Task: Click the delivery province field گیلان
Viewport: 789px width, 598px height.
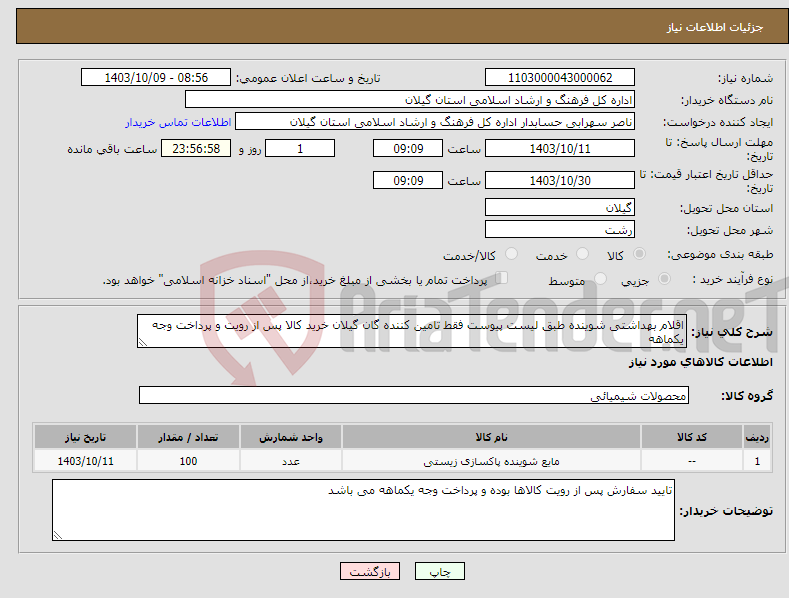Action: (560, 207)
